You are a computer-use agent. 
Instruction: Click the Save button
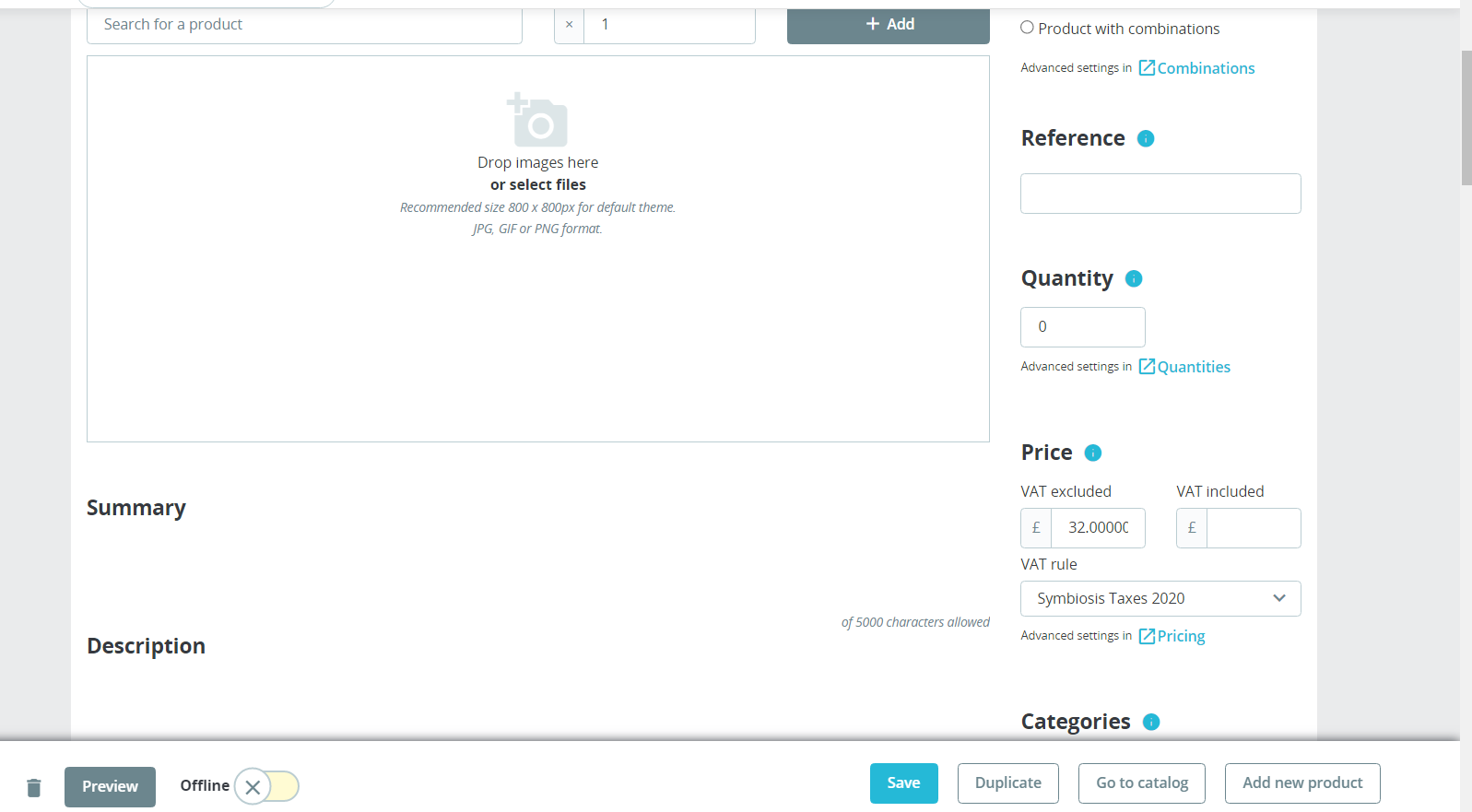click(903, 783)
